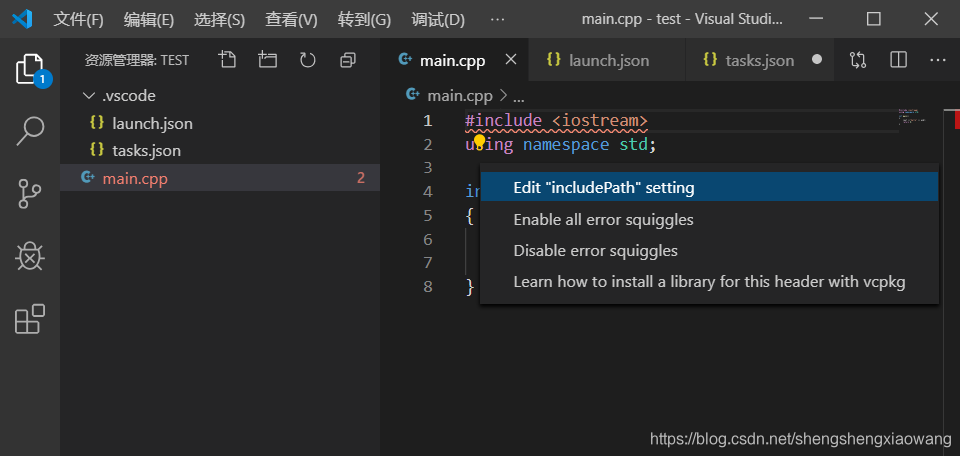Click main.cpp in the breadcrumb
The image size is (961, 458).
coord(460,96)
